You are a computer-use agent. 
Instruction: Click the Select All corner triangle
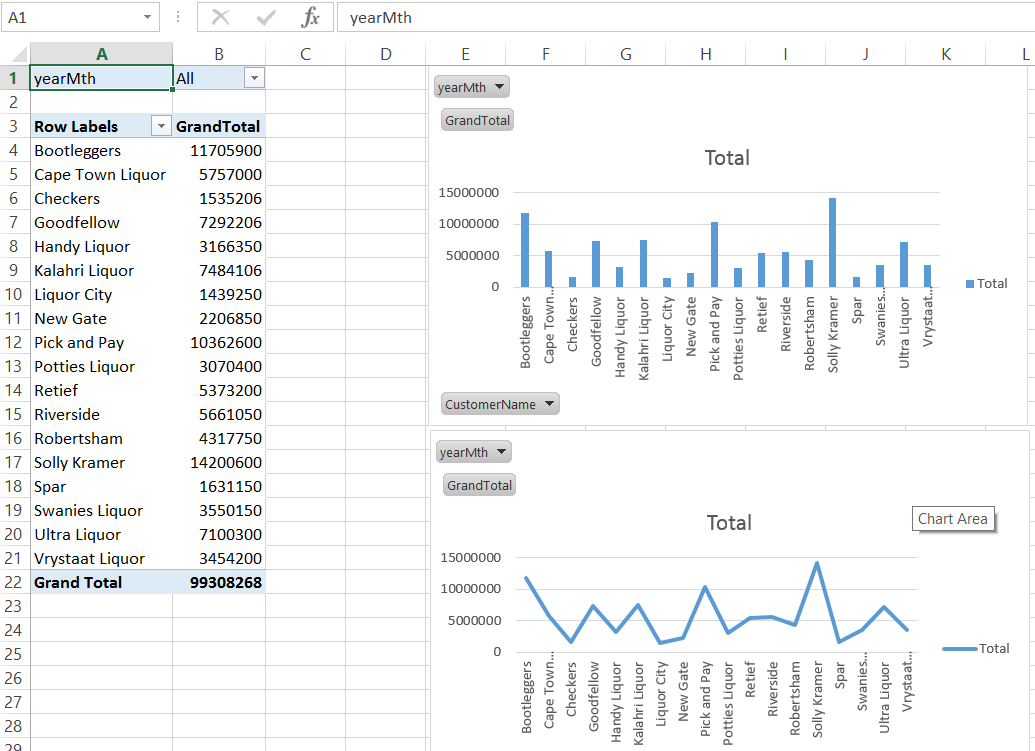(15, 54)
